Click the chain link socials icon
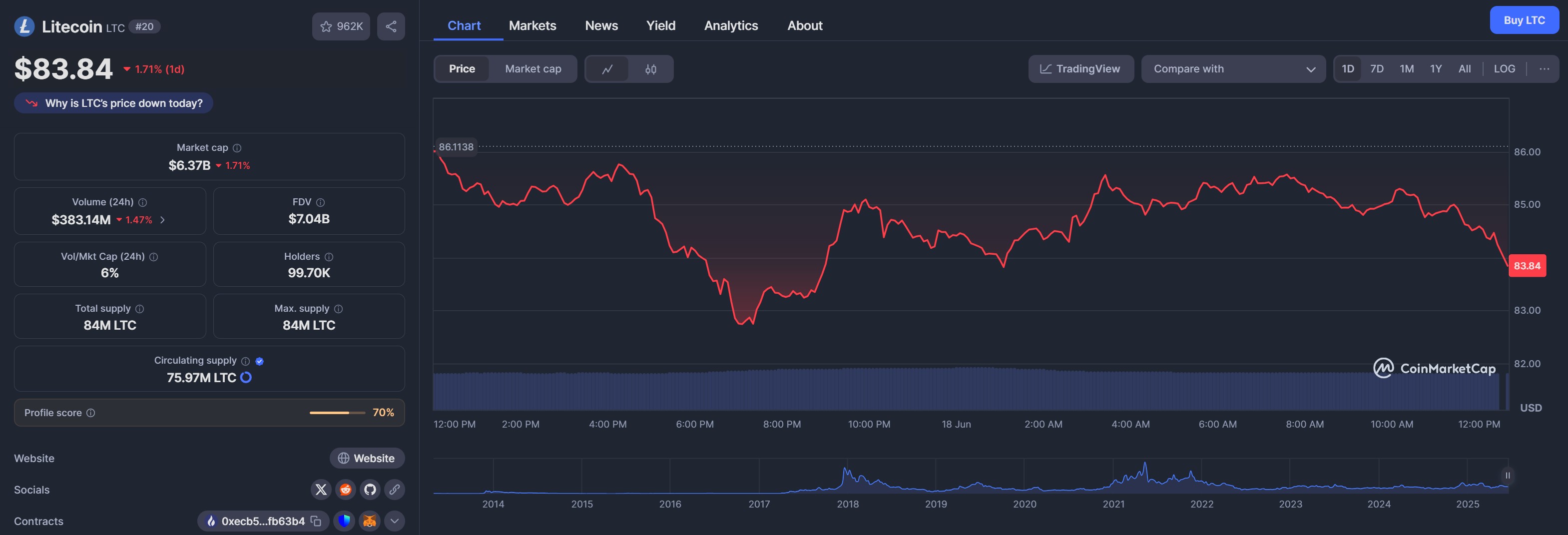This screenshot has height=535, width=1568. [394, 490]
